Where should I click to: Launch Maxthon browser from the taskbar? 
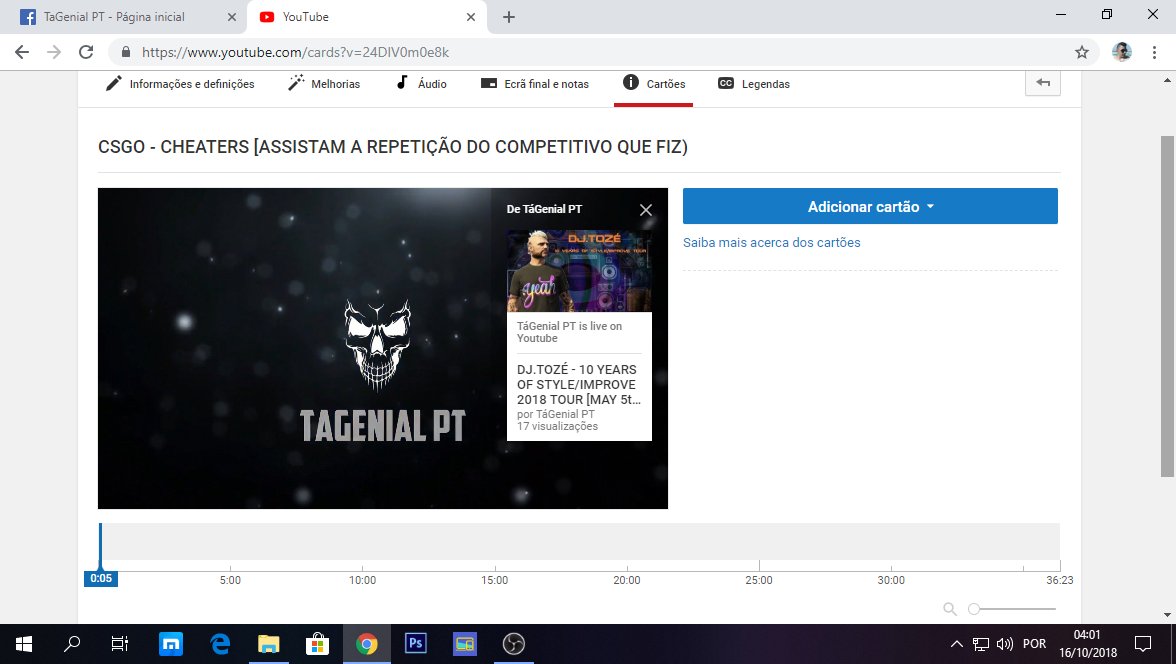pos(171,644)
